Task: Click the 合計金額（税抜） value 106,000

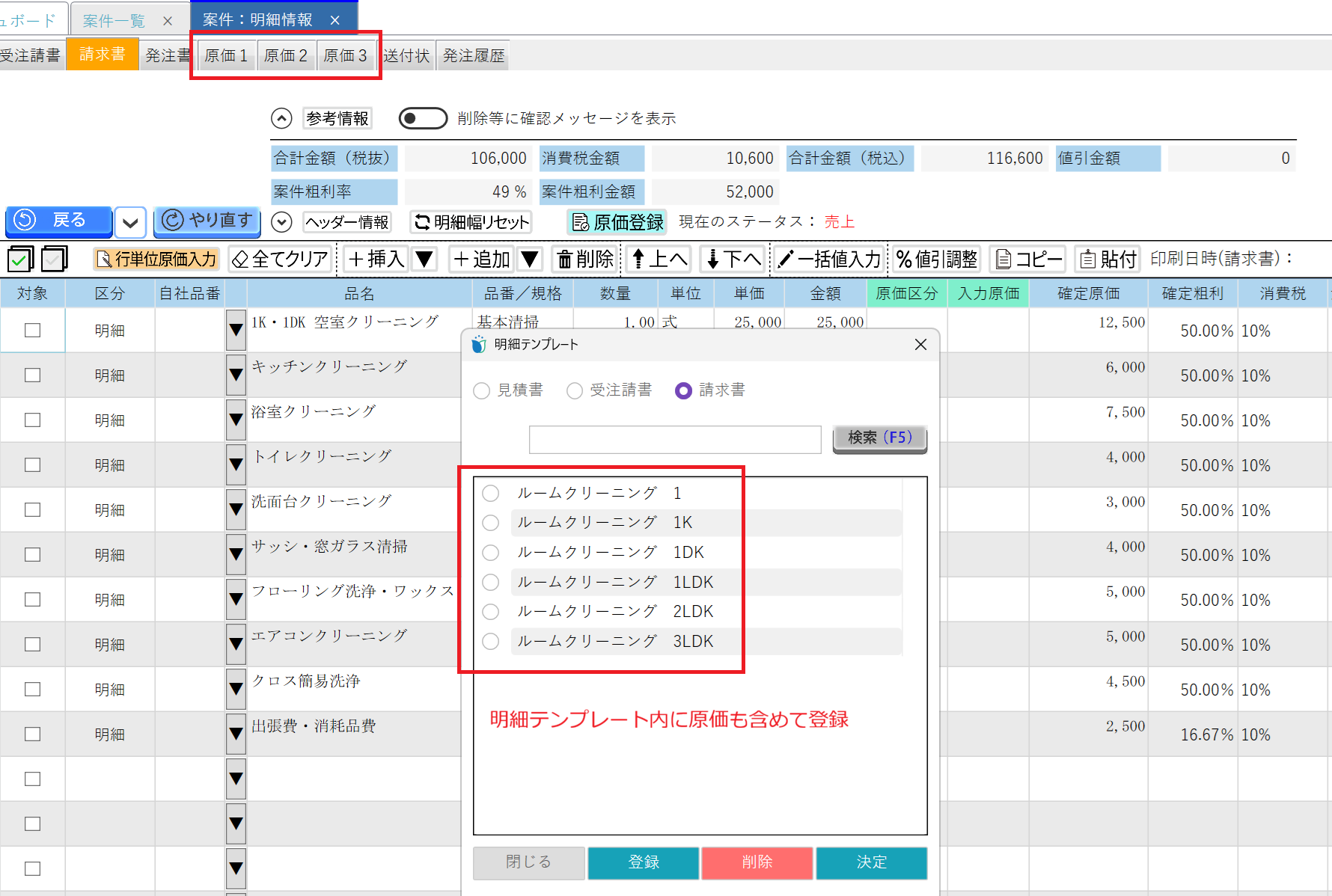Action: point(467,159)
